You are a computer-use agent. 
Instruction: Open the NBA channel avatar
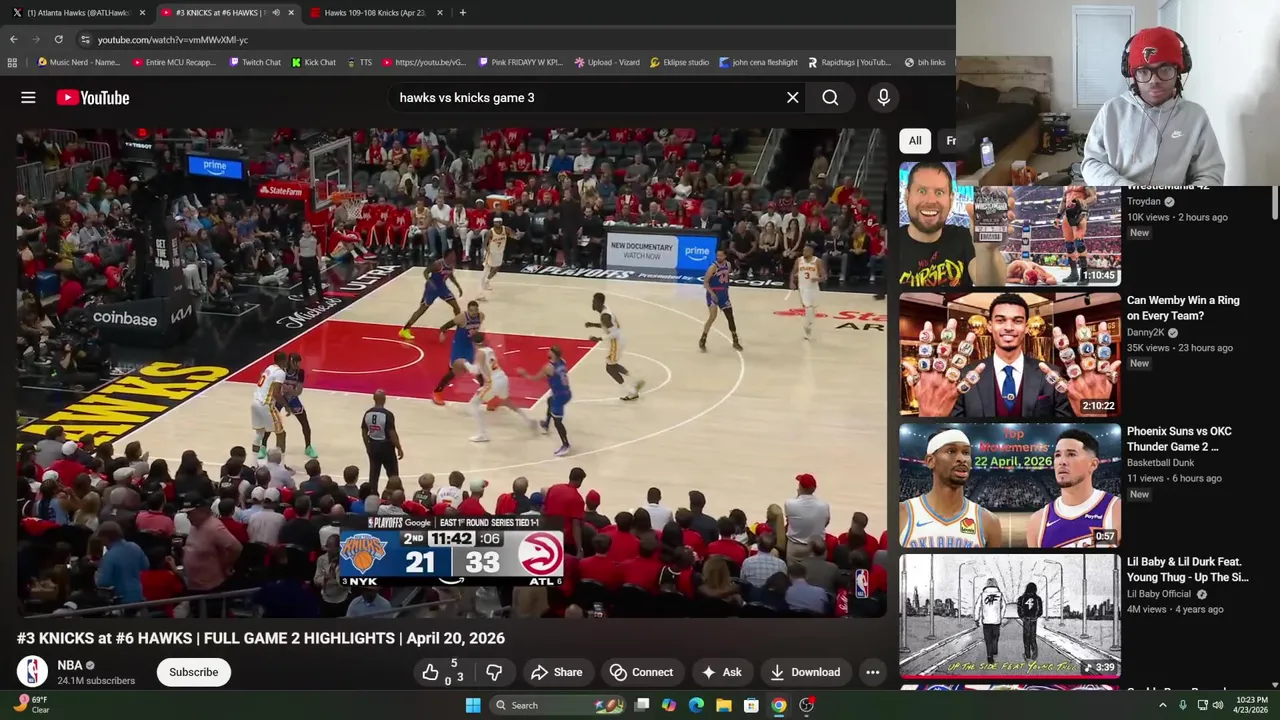[32, 671]
